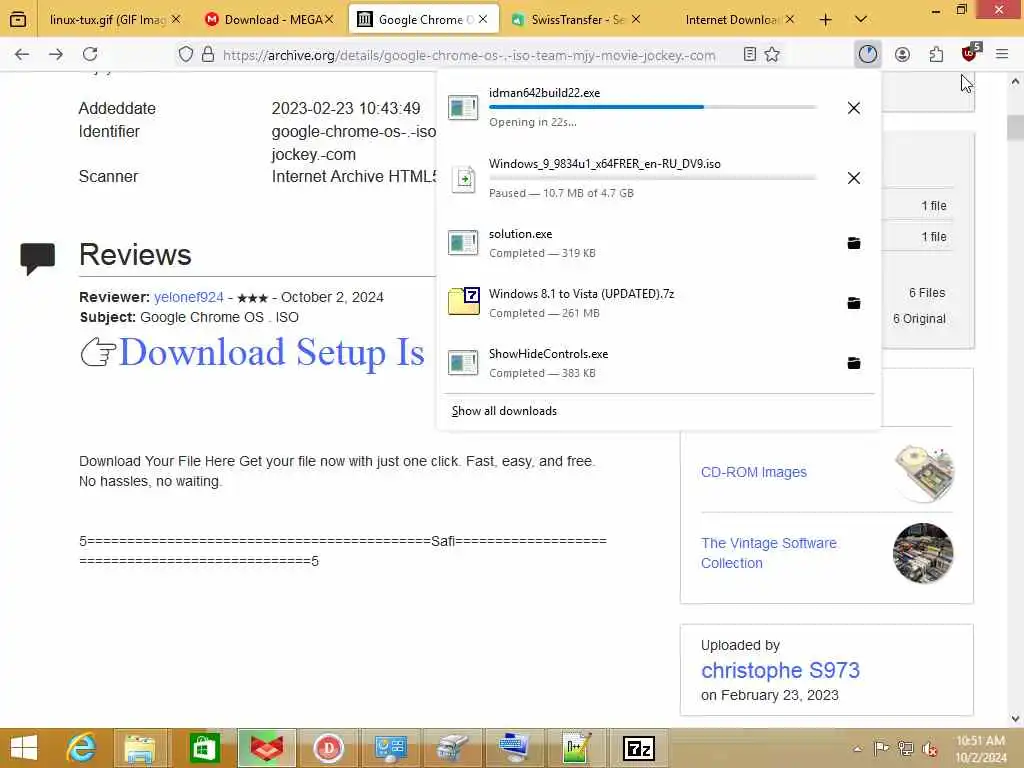
Task: Follow the Download Setup Is link
Action: coord(272,352)
